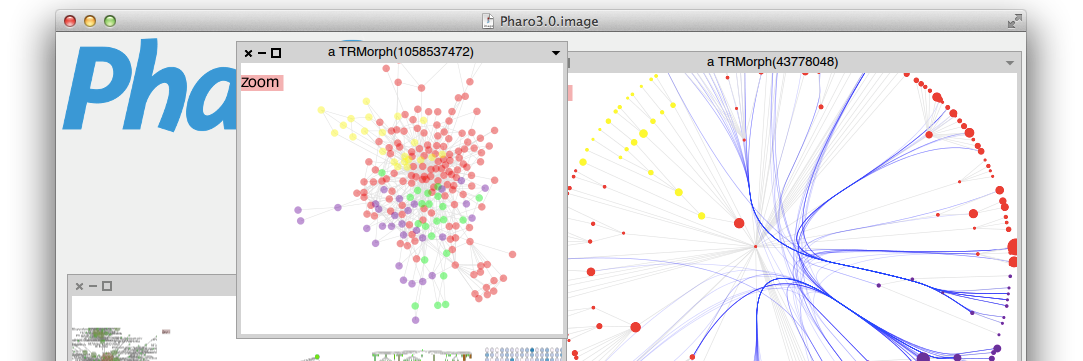Close the TRMorph(1058537472) window with its x icon
Image resolution: width=1083 pixels, height=361 pixels.
tap(249, 53)
